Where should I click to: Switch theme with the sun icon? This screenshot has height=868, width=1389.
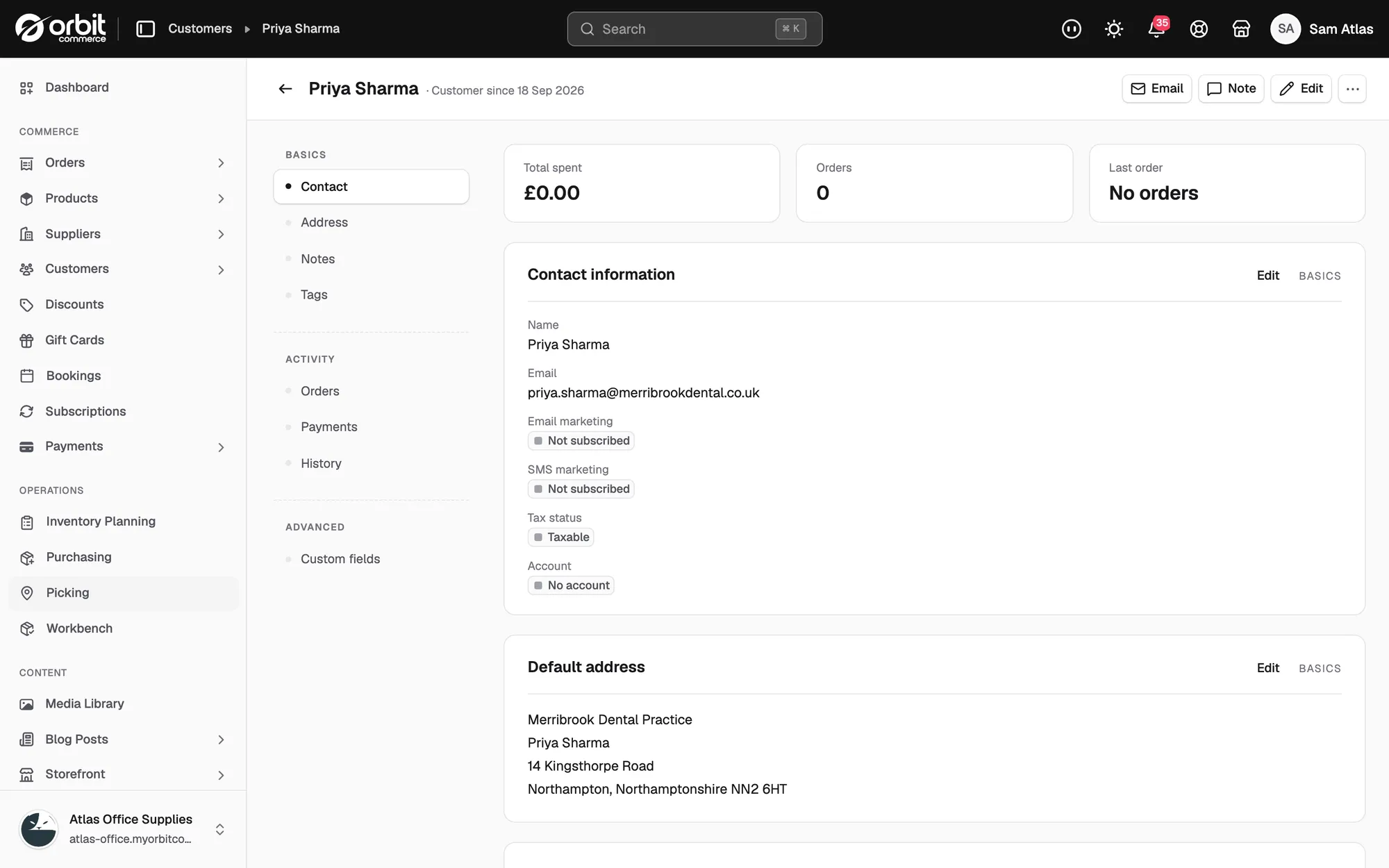pos(1114,28)
